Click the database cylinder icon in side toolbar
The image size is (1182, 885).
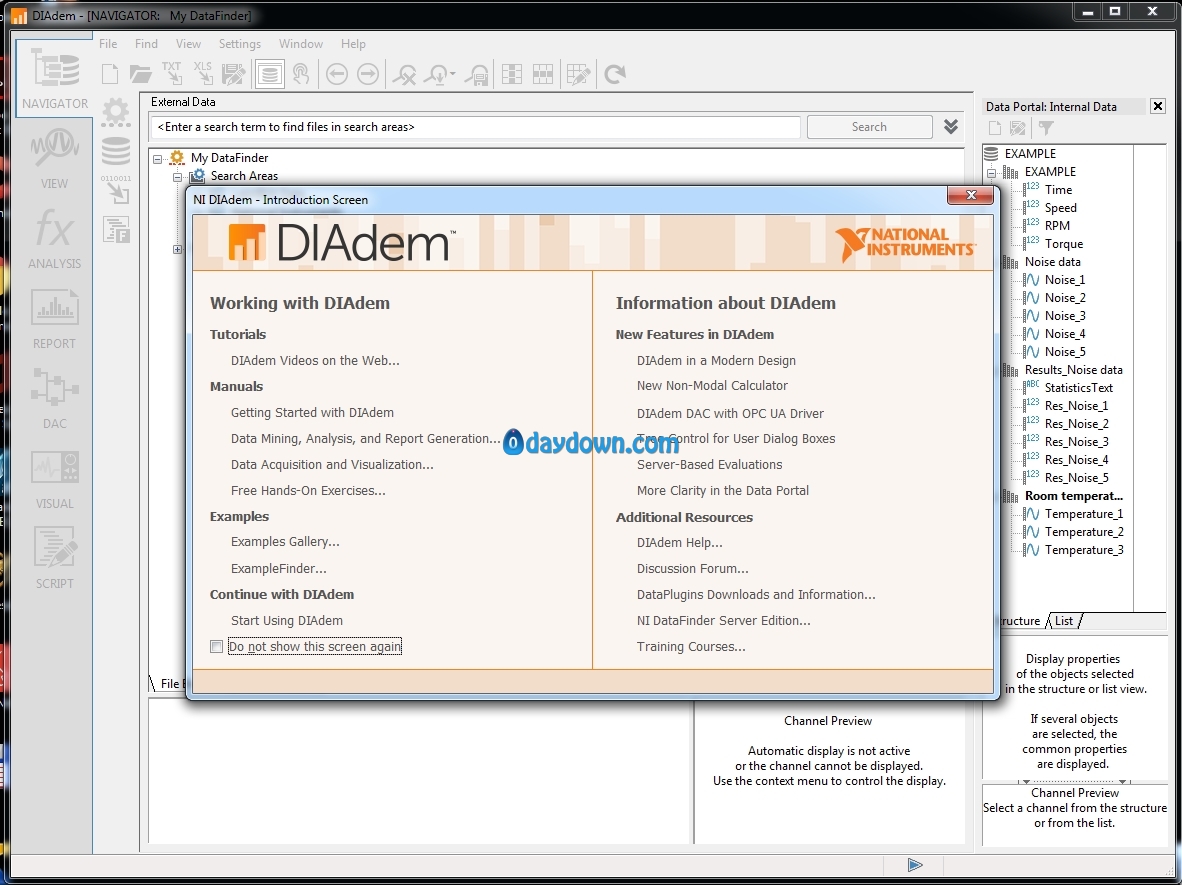116,152
